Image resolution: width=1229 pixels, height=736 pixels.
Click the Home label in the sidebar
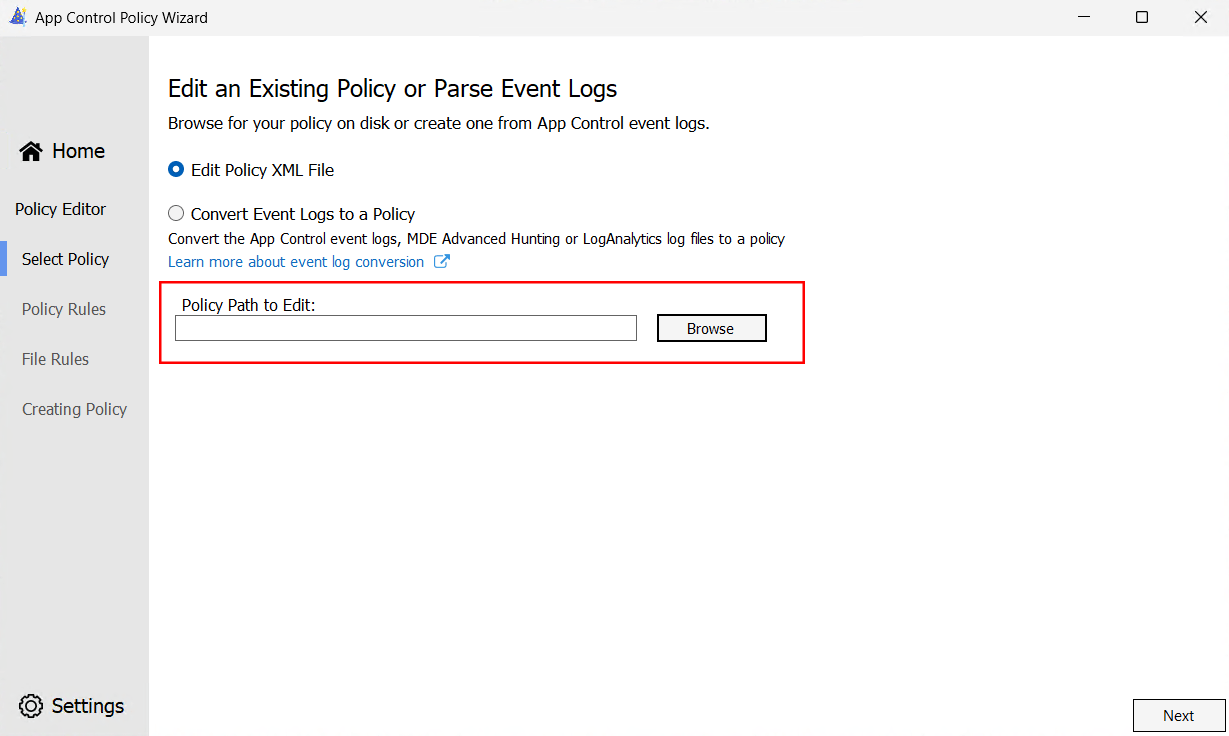78,151
